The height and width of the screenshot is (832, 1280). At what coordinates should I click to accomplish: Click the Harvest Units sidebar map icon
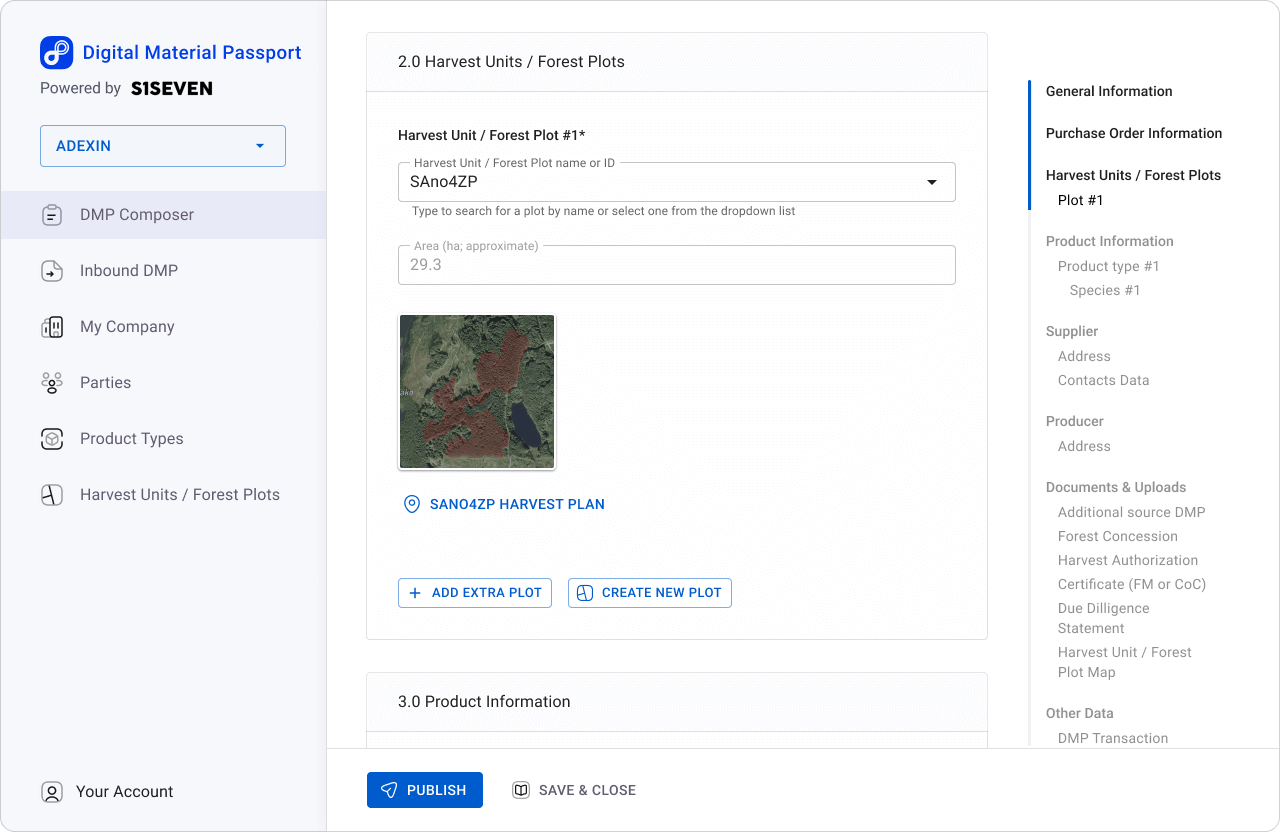click(x=52, y=495)
